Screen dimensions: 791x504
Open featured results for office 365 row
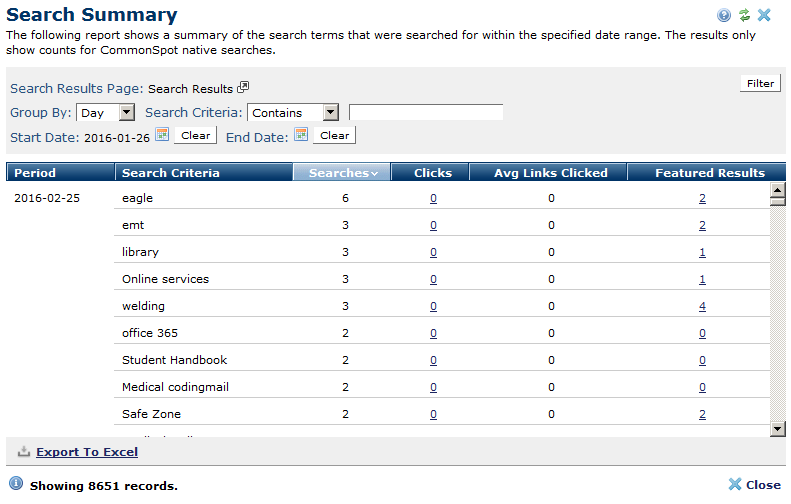pyautogui.click(x=702, y=333)
